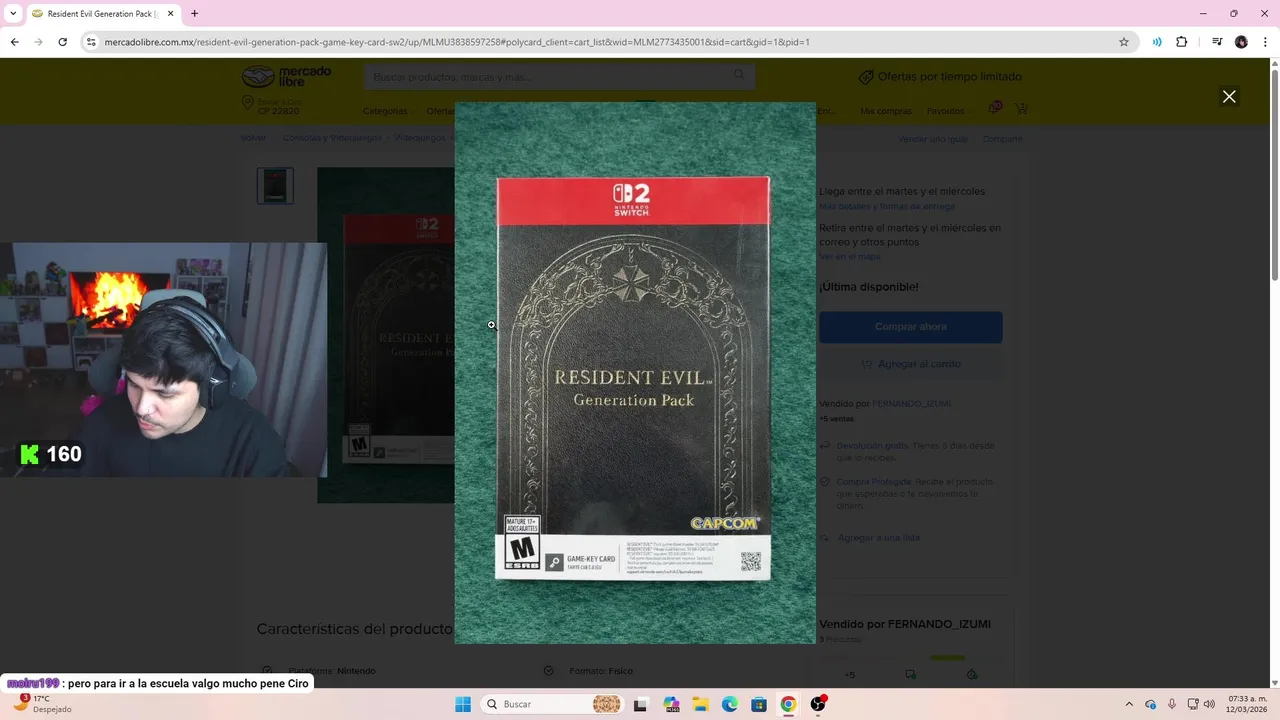
Task: Click the Compartir link
Action: (x=1002, y=139)
